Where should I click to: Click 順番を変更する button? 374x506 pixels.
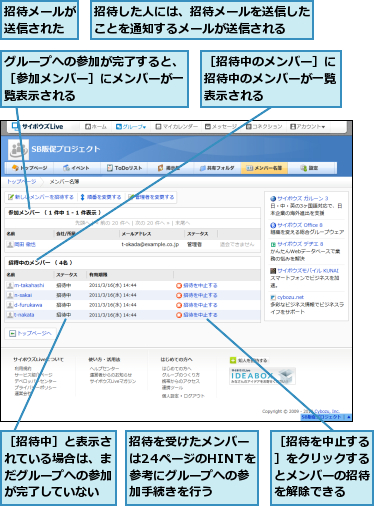101,197
